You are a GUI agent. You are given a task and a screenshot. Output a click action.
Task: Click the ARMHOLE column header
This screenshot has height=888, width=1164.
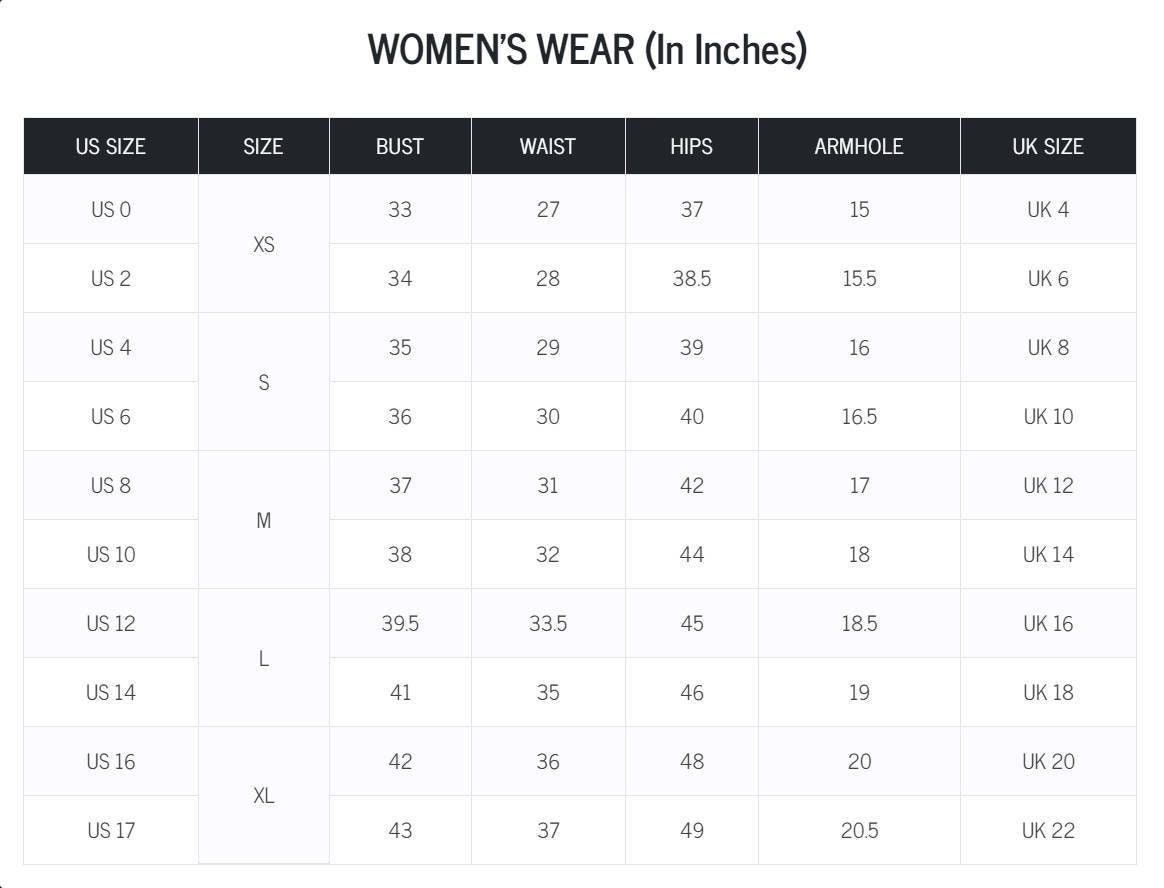pos(859,146)
